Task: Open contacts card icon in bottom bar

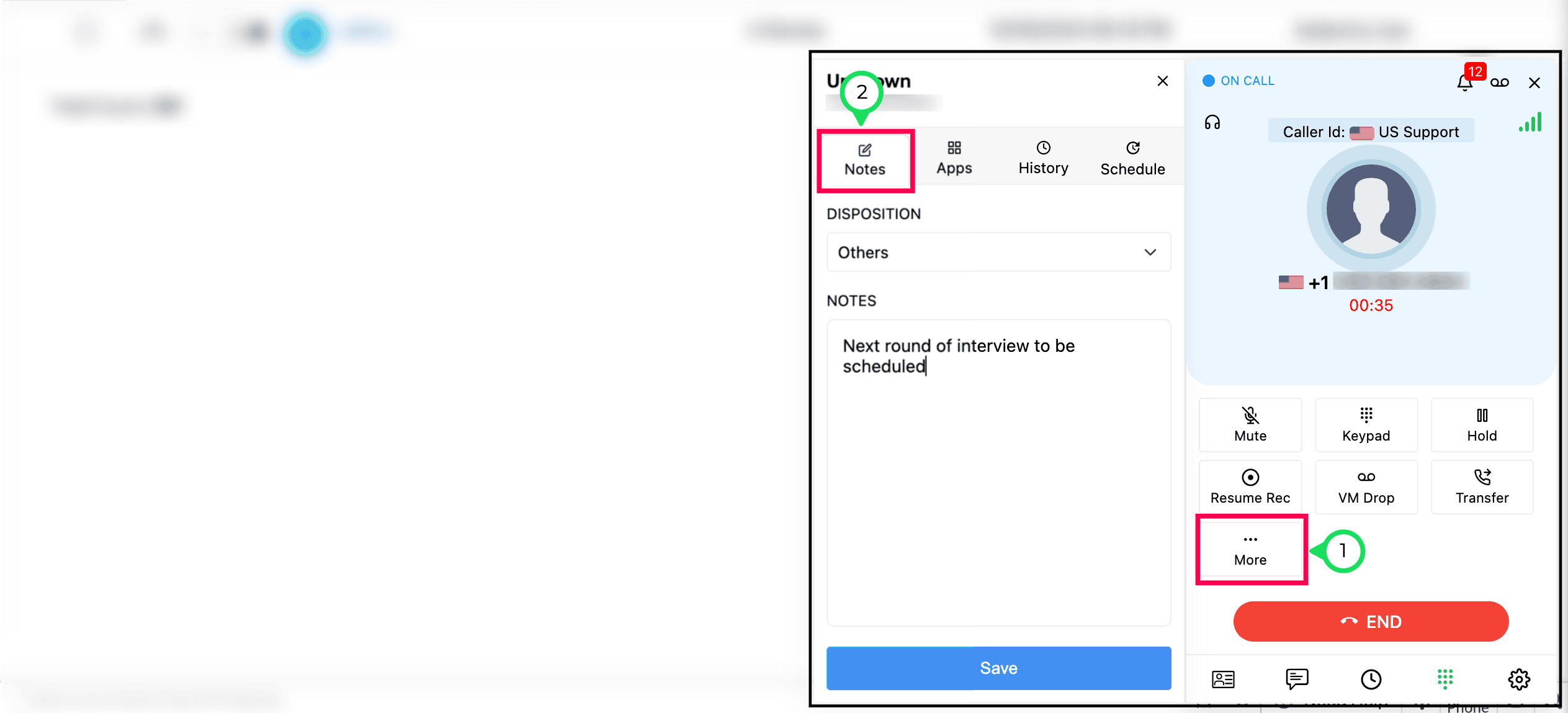Action: click(1223, 679)
